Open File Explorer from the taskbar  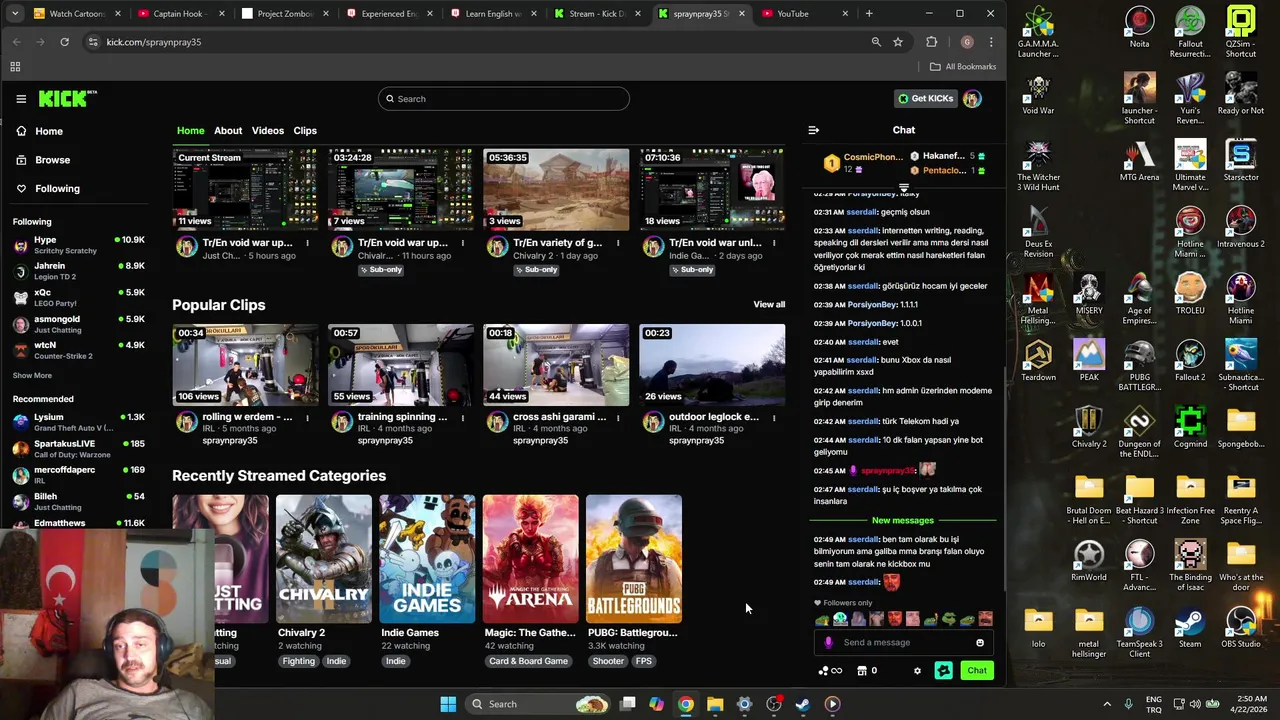point(715,704)
